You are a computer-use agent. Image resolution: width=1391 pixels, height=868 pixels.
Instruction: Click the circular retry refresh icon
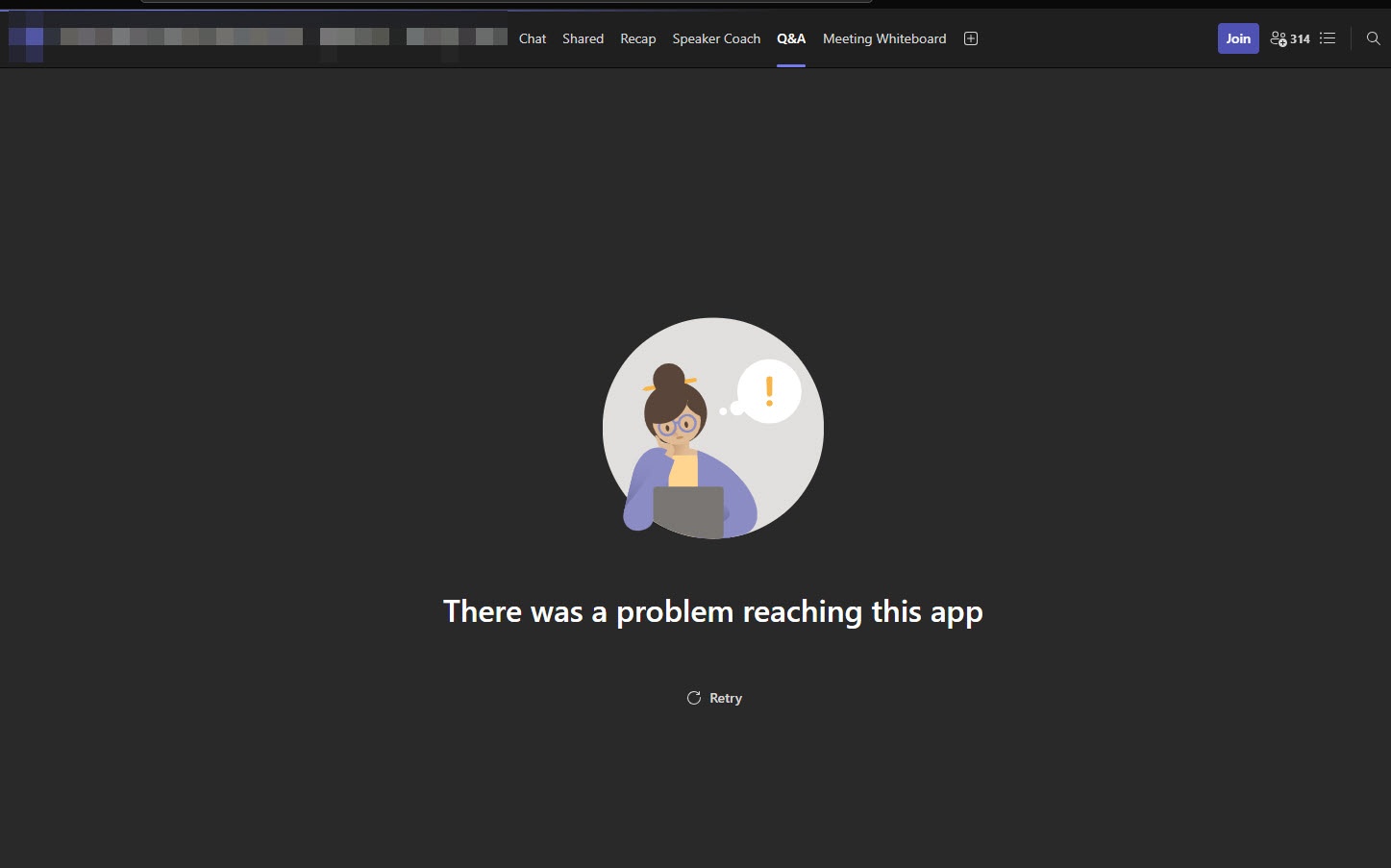694,698
